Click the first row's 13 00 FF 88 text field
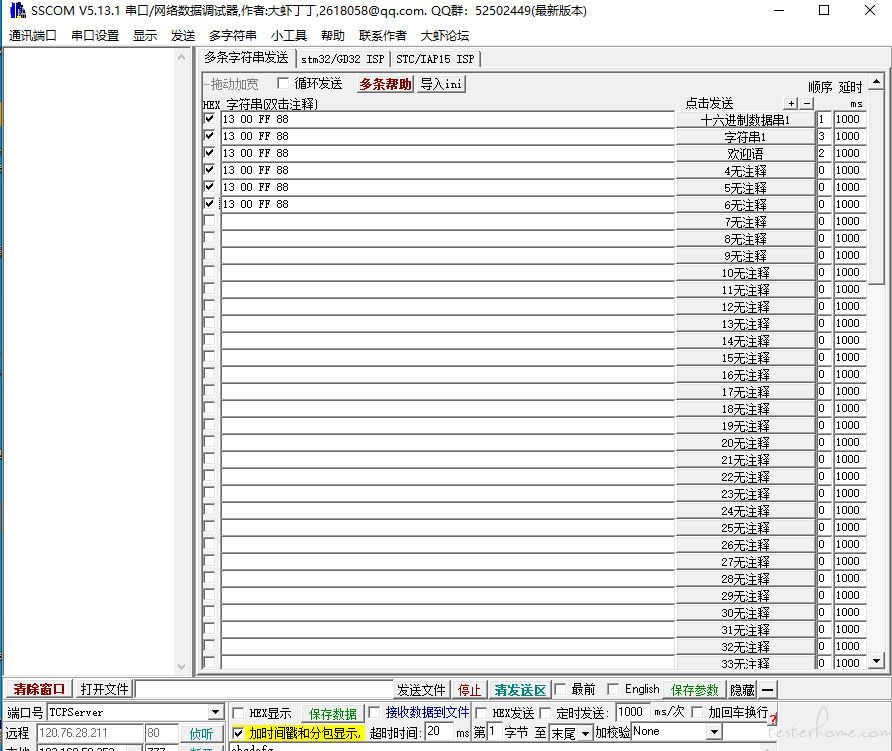This screenshot has width=892, height=751. (448, 119)
